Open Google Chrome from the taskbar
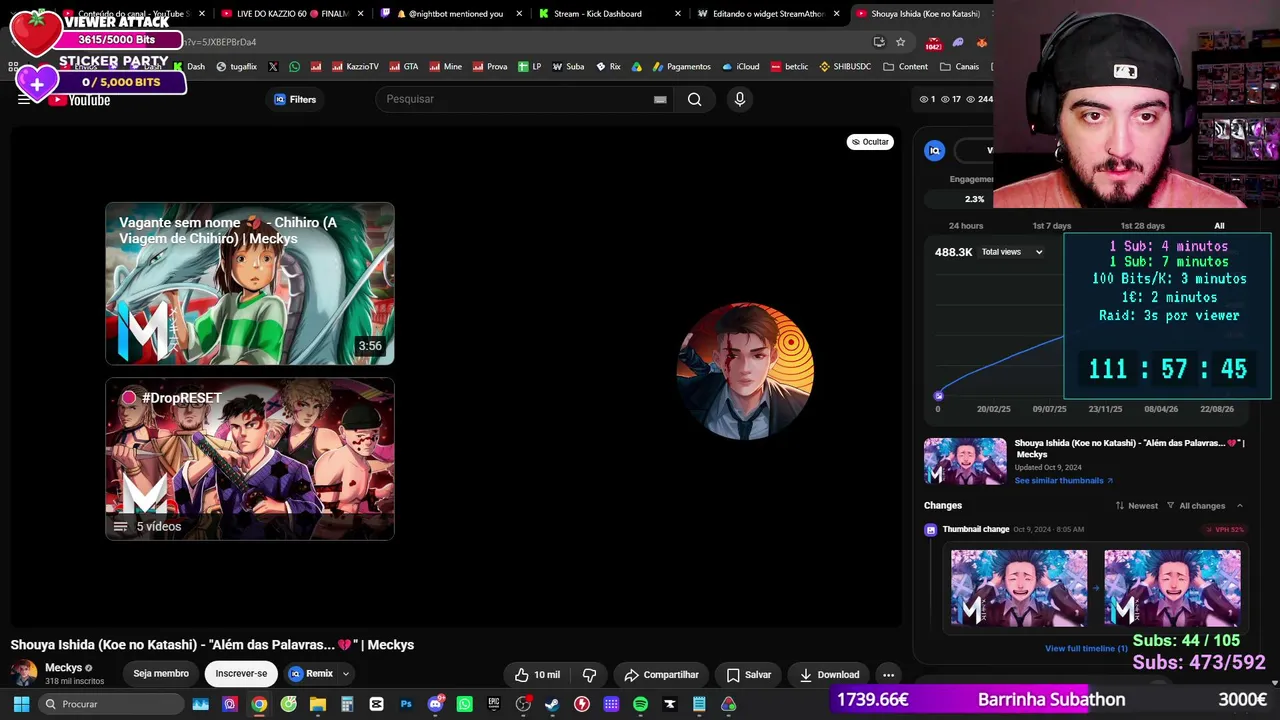Screen dimensions: 1280x720 click(x=259, y=704)
